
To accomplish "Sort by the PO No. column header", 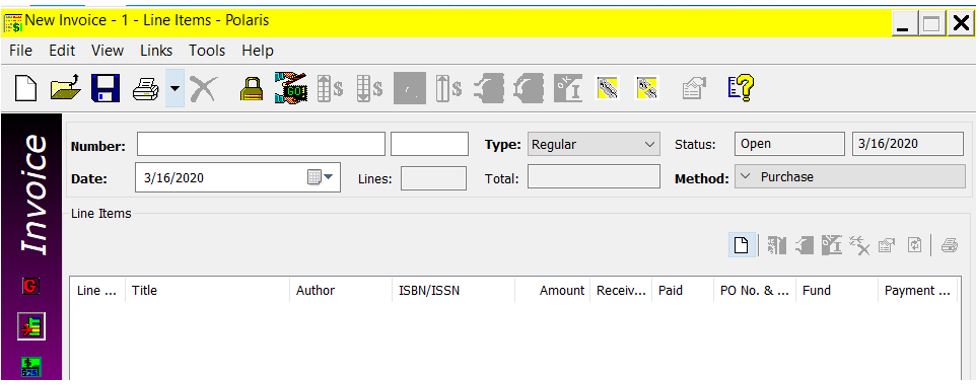I will (x=755, y=290).
